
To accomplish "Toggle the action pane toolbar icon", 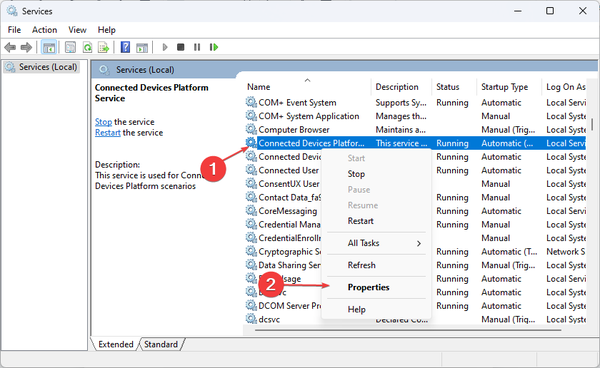I will tap(142, 47).
